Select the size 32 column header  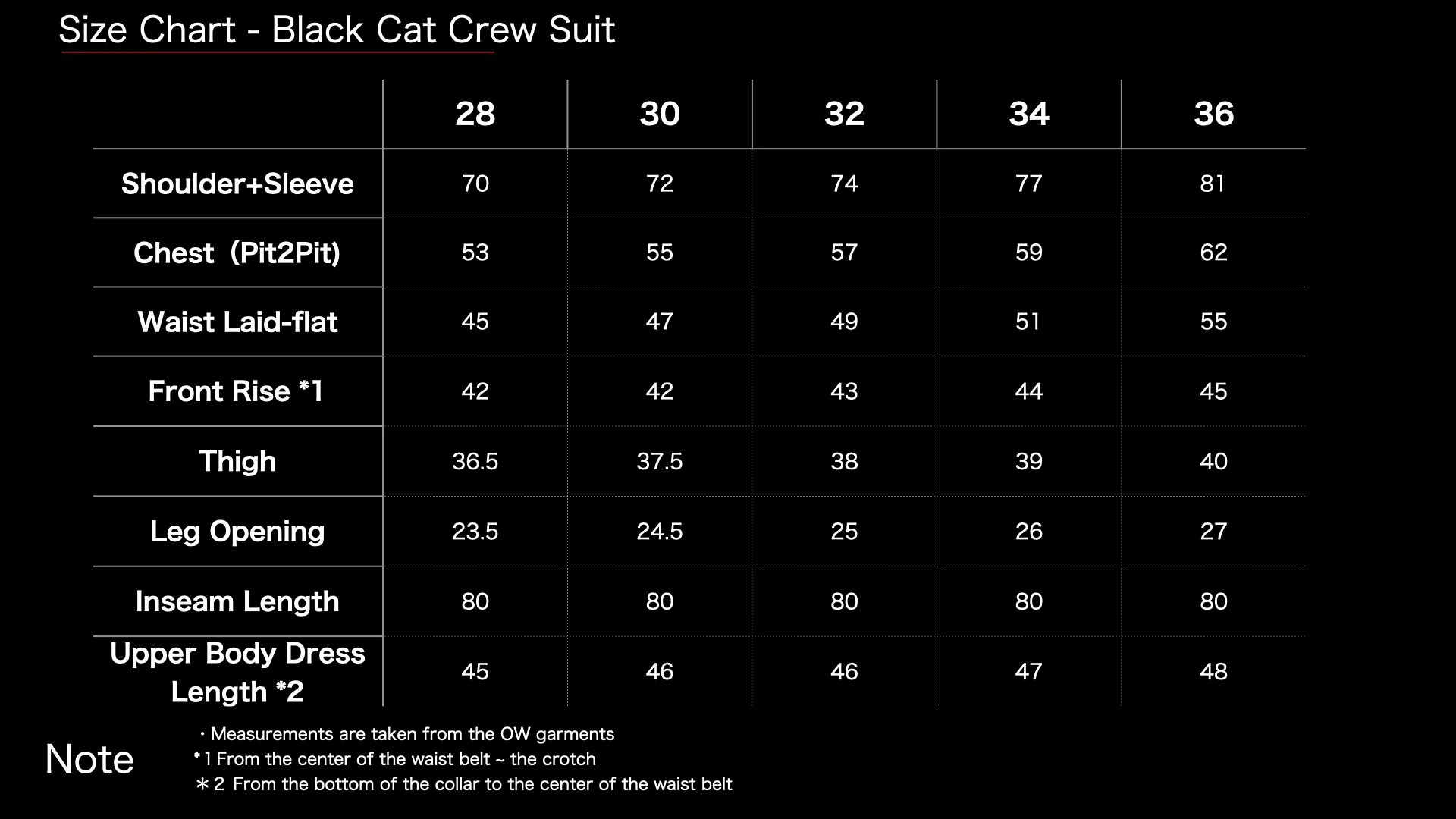click(x=844, y=114)
